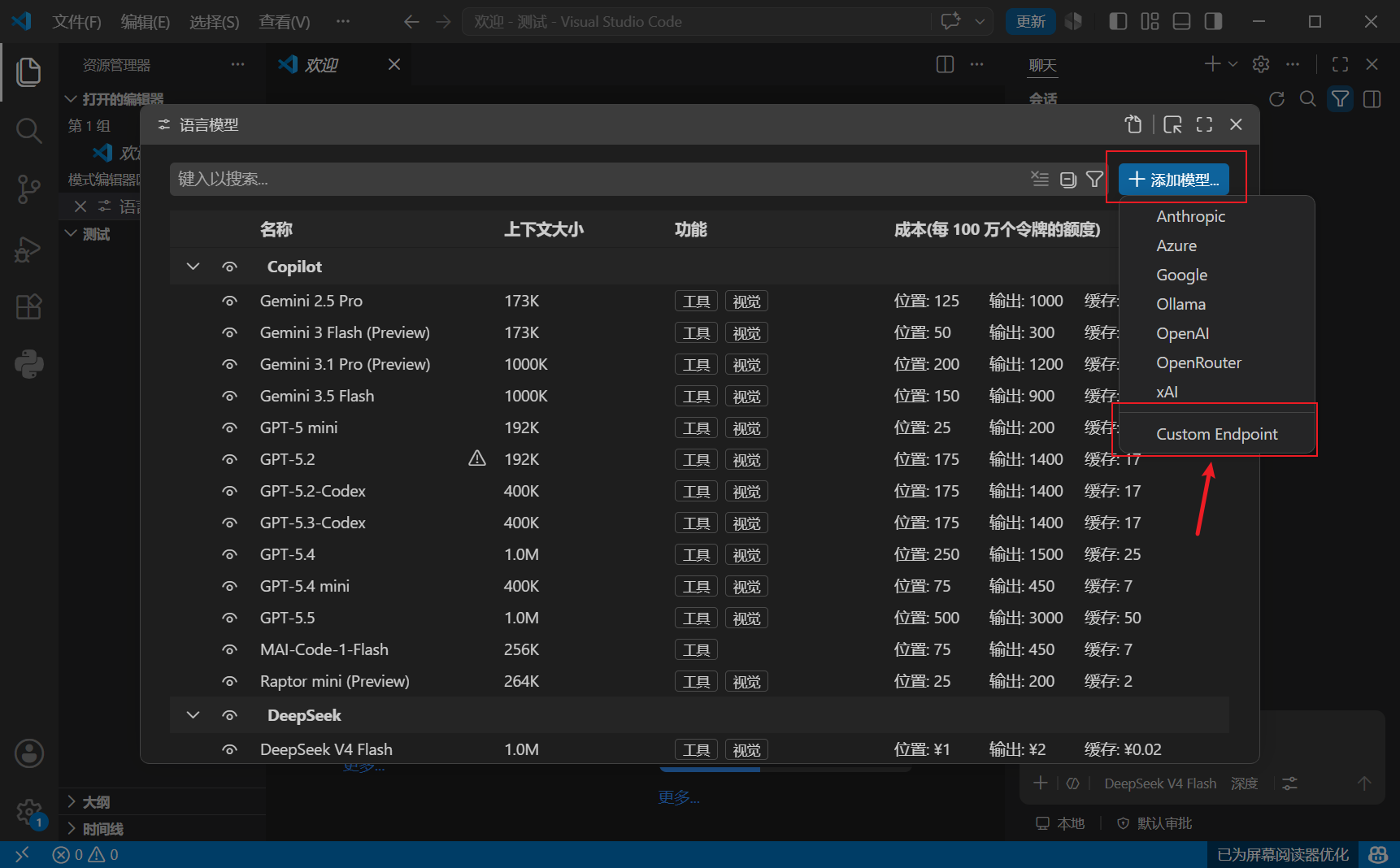Collapse the DeepSeek model group

(x=193, y=715)
